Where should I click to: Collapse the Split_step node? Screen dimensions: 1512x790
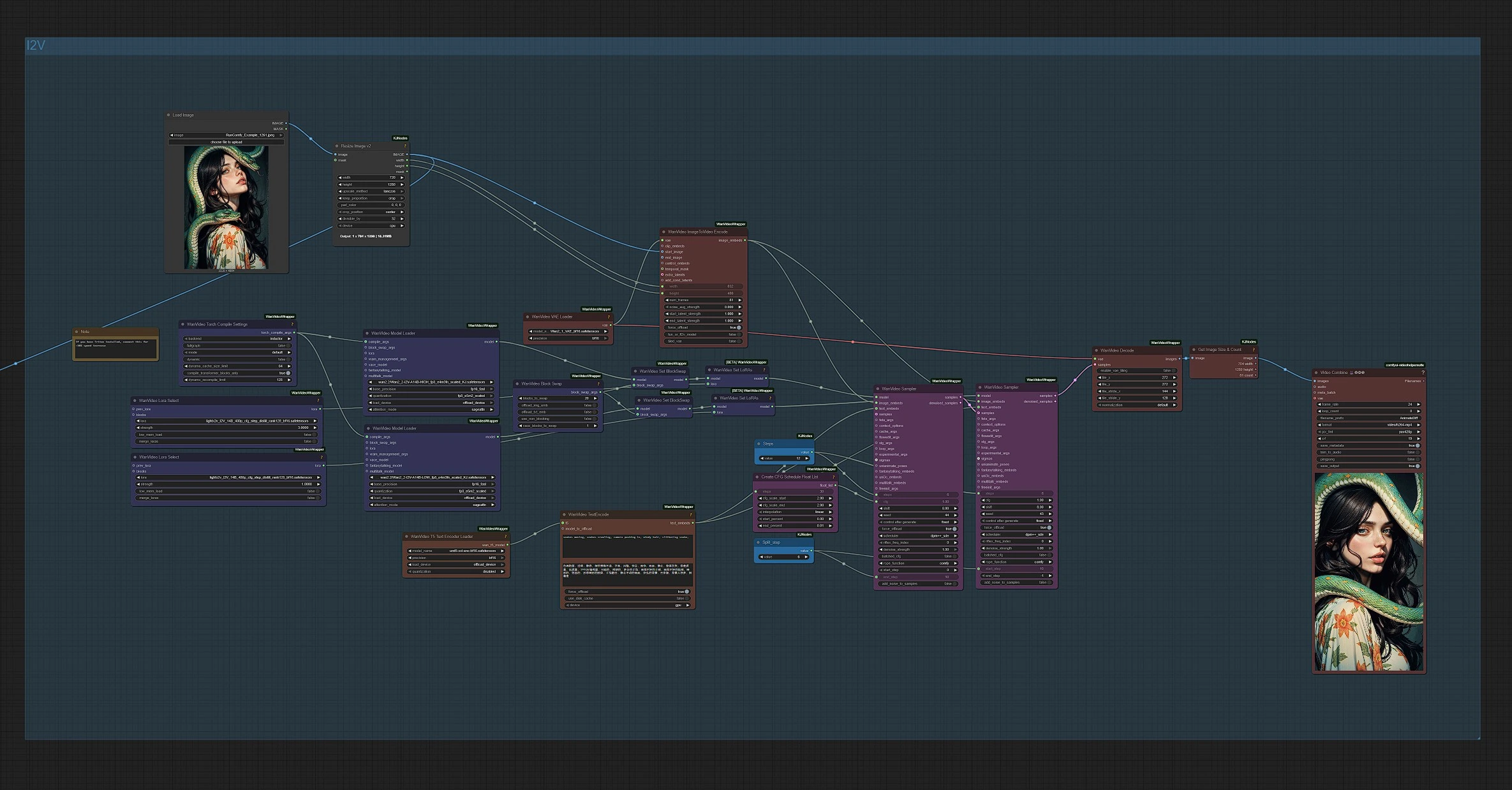[759, 542]
